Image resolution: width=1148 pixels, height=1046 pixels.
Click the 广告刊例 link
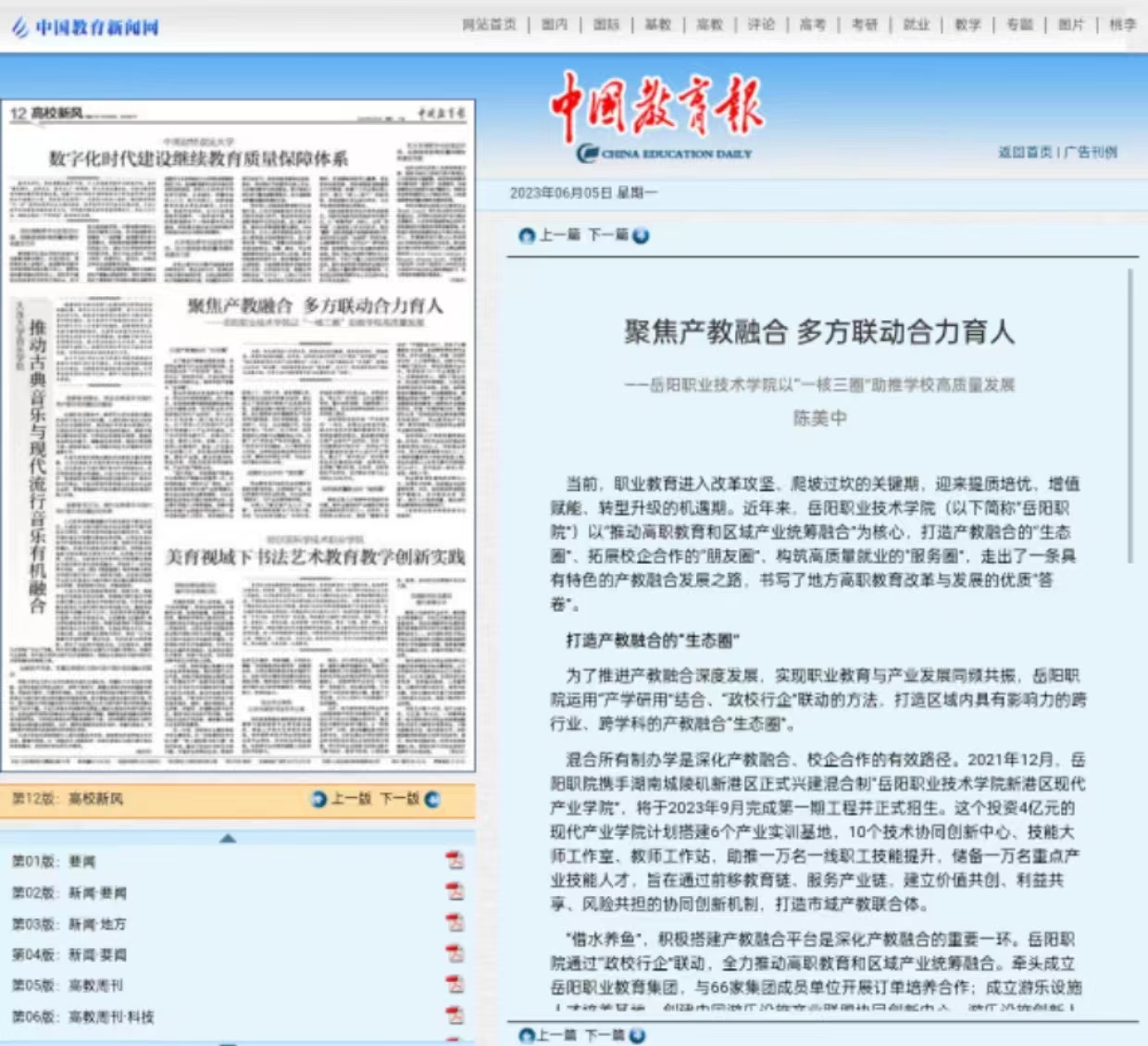click(x=1091, y=152)
